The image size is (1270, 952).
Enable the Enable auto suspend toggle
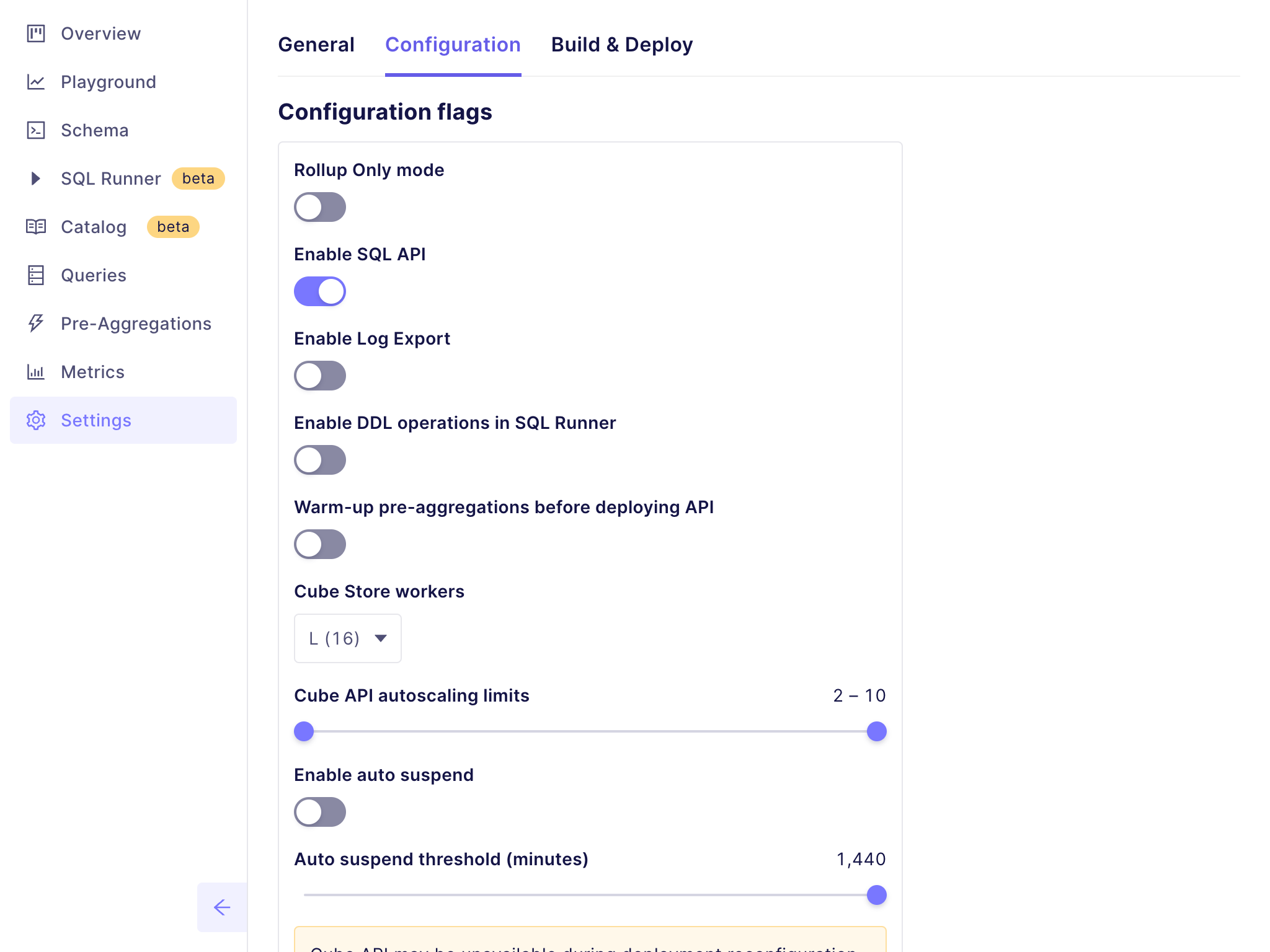pyautogui.click(x=320, y=812)
